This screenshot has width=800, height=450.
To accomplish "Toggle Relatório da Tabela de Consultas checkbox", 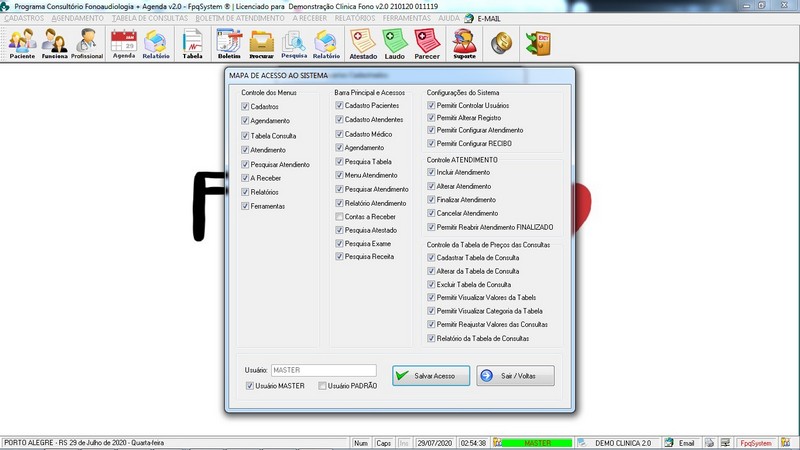I will tap(431, 338).
